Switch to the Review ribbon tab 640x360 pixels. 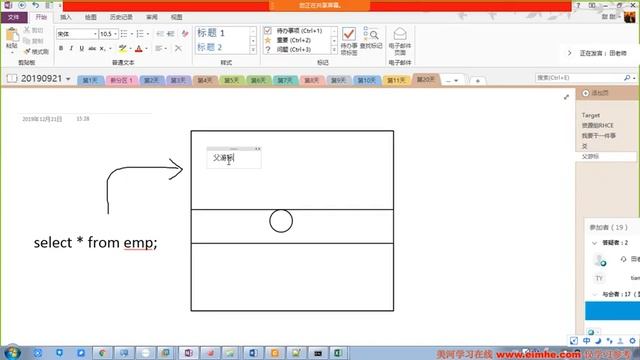(152, 17)
